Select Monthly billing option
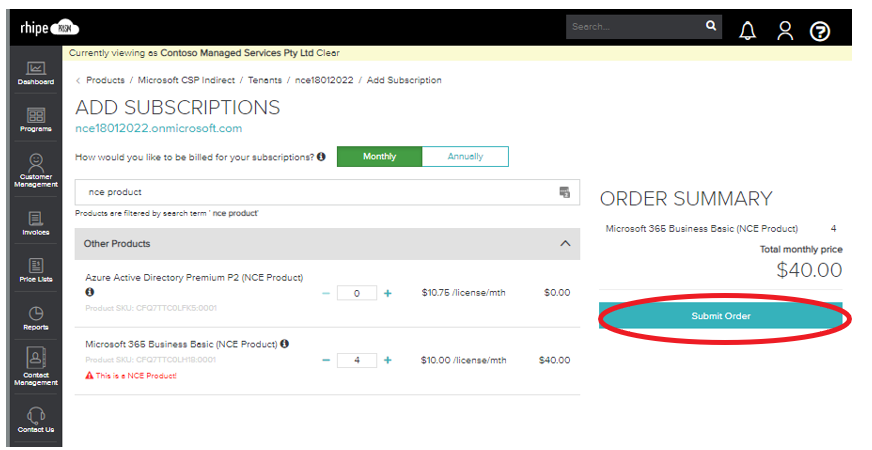Image resolution: width=872 pixels, height=450 pixels. (379, 156)
